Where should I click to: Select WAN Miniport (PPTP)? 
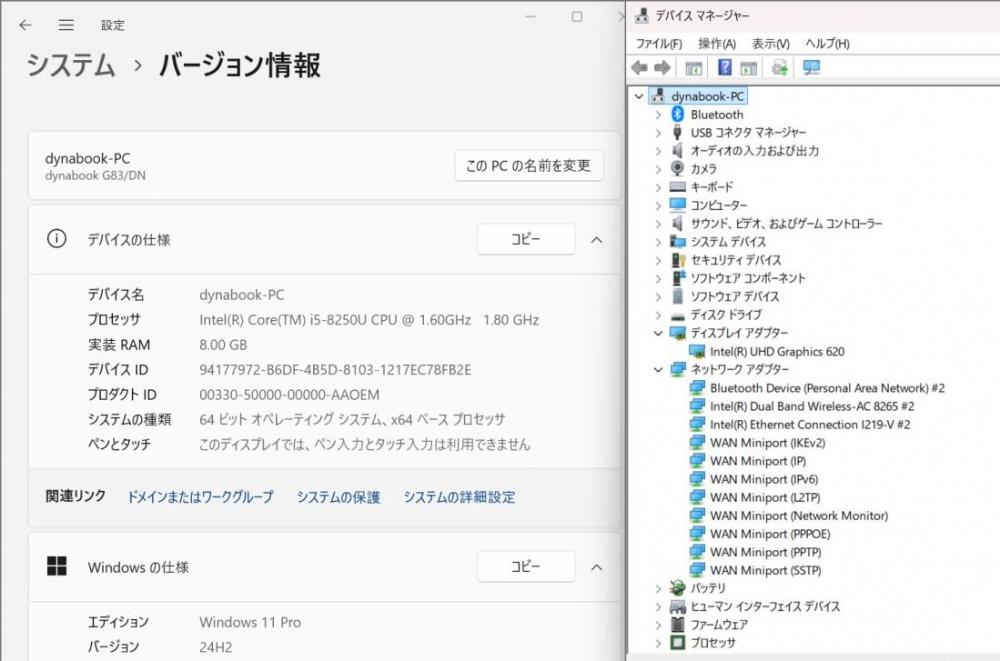765,553
